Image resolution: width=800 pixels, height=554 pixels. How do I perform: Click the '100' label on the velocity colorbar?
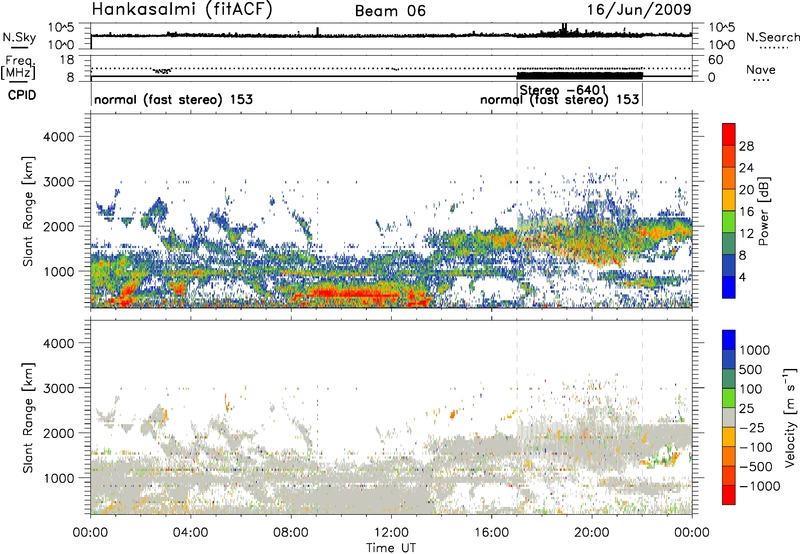pos(751,389)
